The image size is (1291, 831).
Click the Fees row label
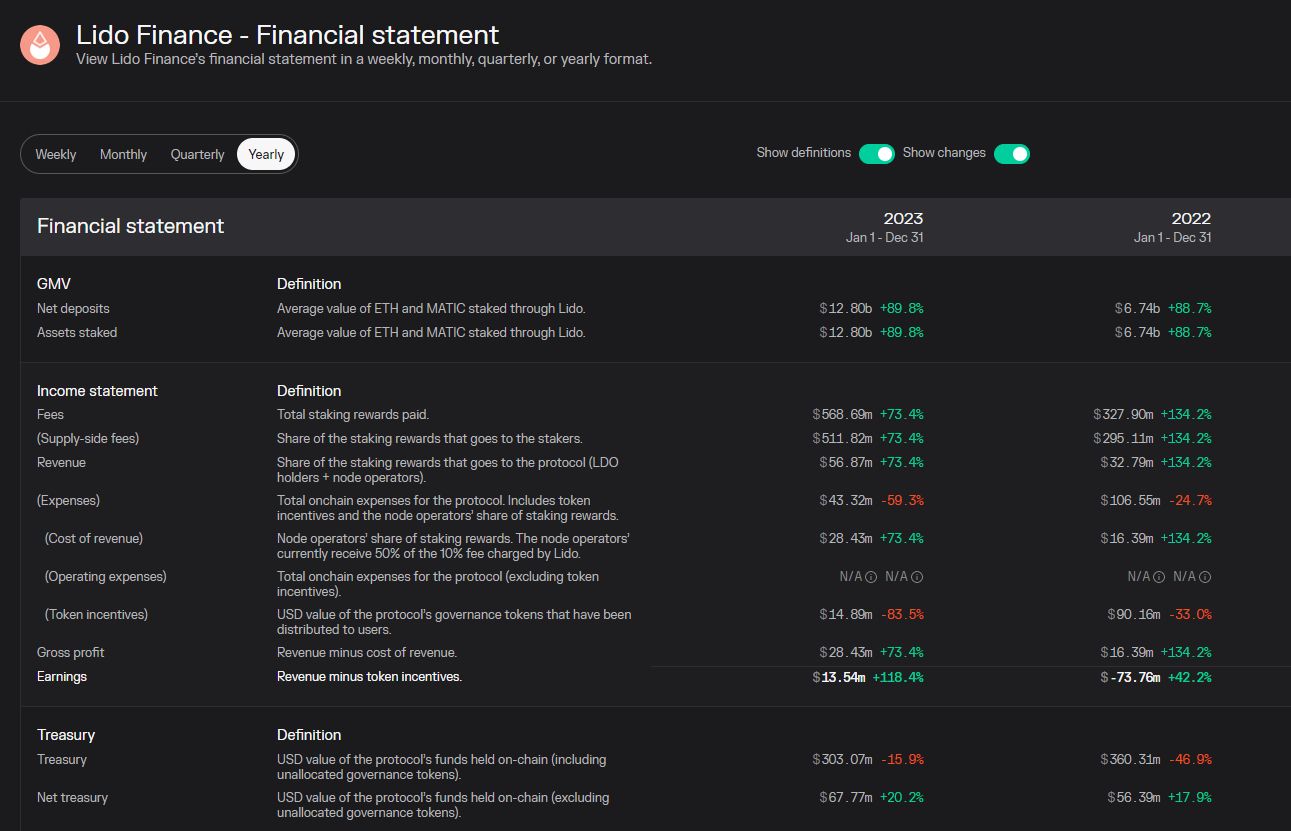click(x=50, y=415)
